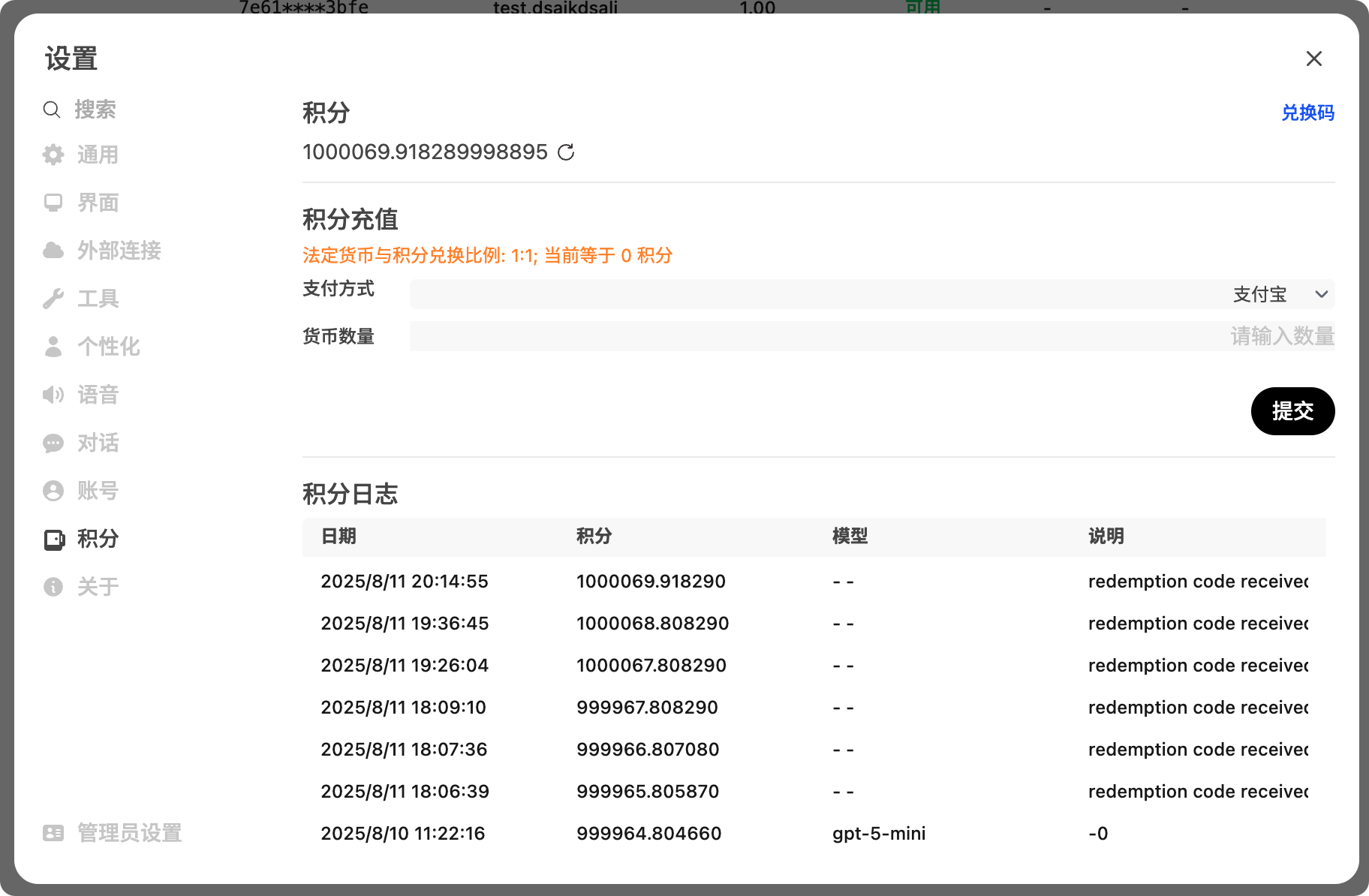Click the gear icon for 通用 settings

pyautogui.click(x=53, y=155)
